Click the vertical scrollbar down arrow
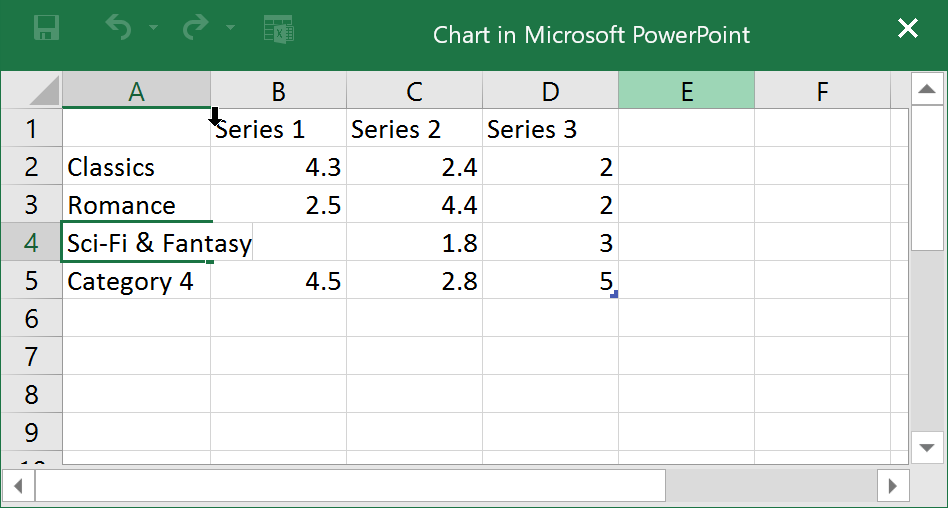948x508 pixels. coord(927,448)
